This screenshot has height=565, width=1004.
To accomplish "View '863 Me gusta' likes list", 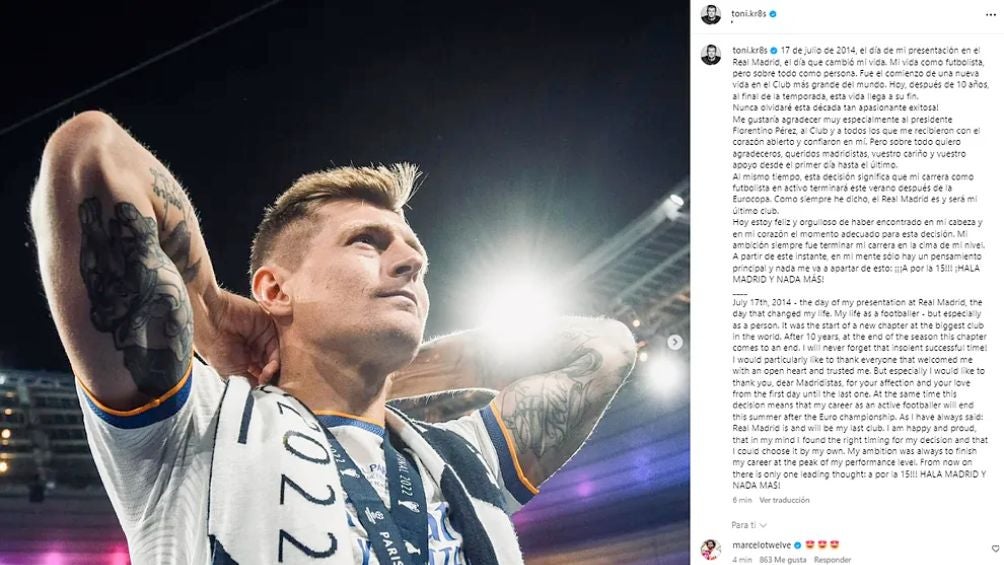I will 782,560.
